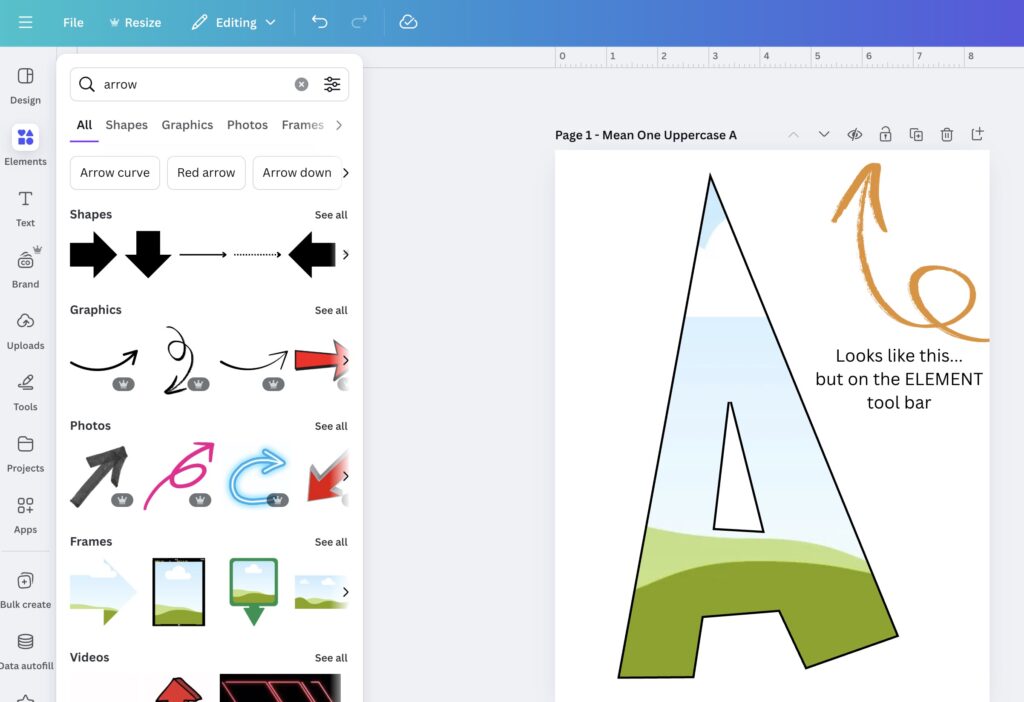Image resolution: width=1024 pixels, height=702 pixels.
Task: Open the Uploads sidebar panel
Action: (25, 330)
